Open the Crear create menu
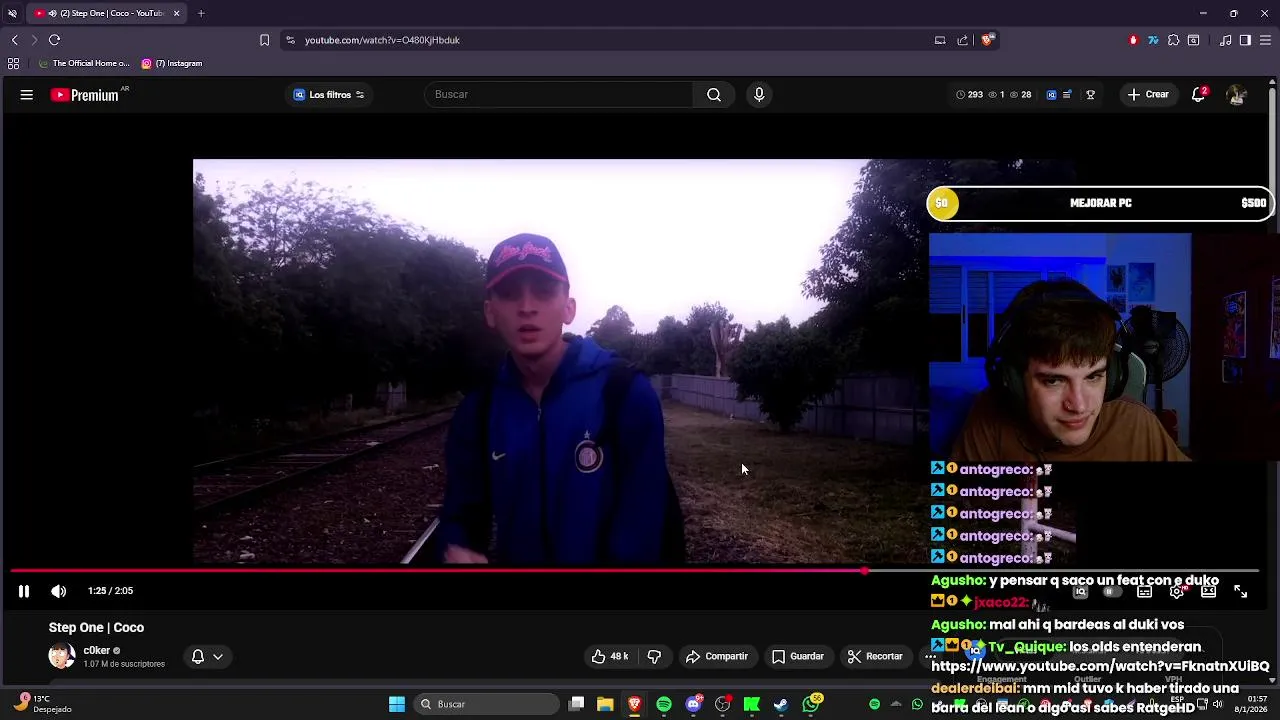 [x=1148, y=95]
